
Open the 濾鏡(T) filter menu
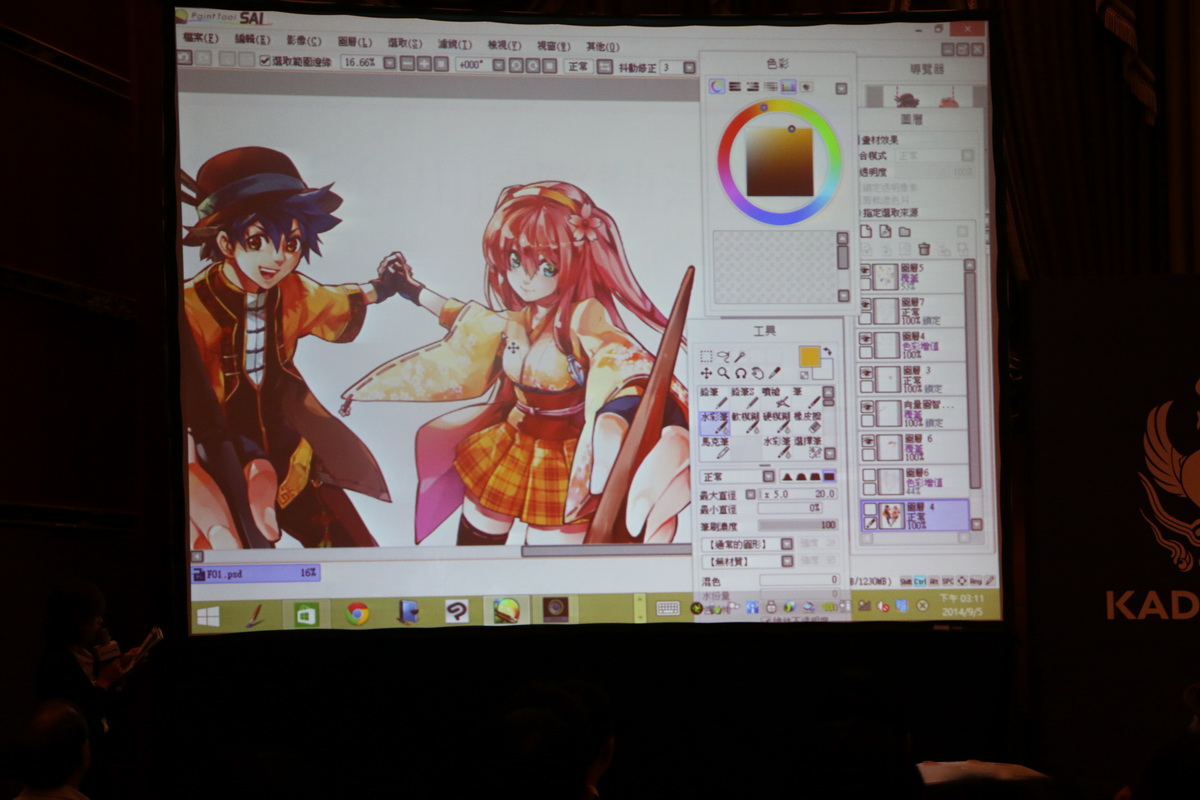[x=455, y=45]
